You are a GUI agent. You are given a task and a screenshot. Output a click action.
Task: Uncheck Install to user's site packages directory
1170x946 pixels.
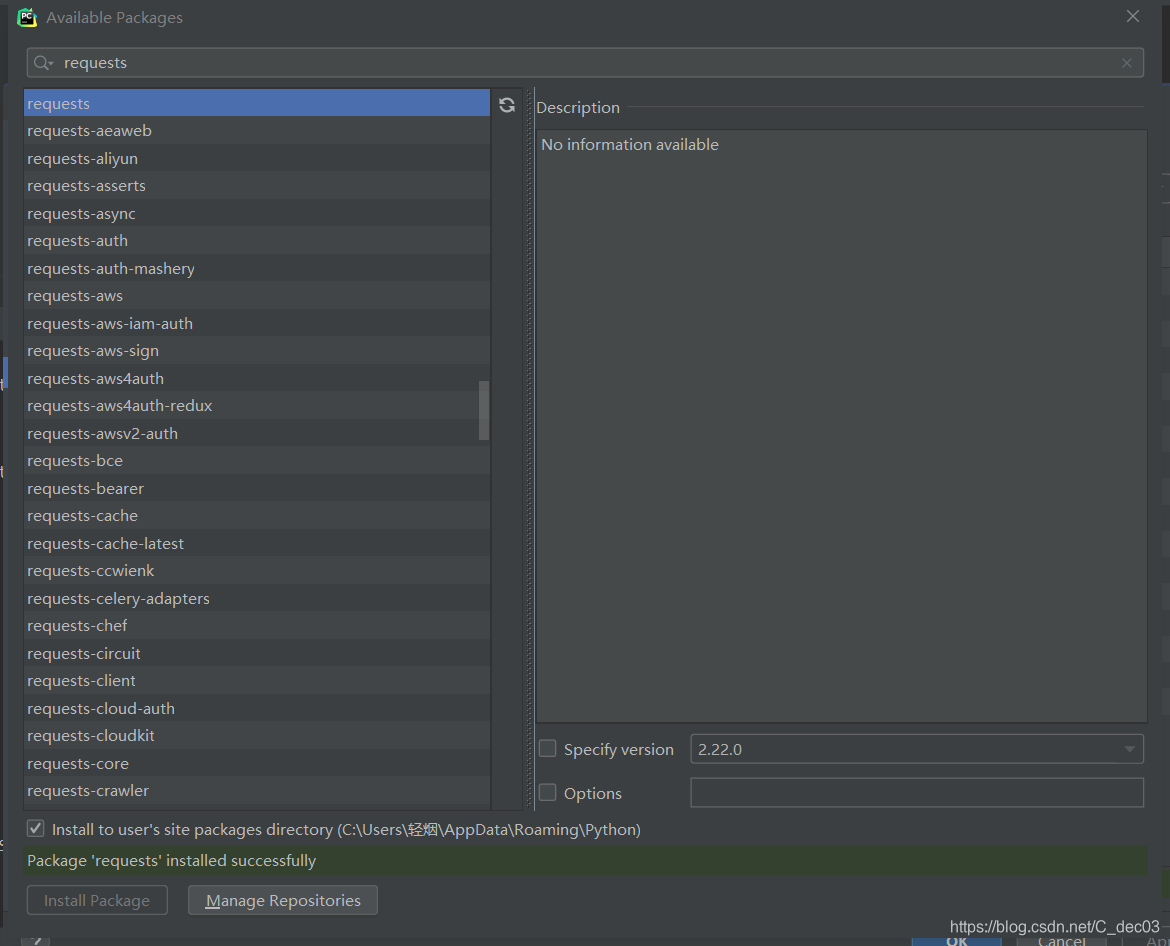coord(36,828)
